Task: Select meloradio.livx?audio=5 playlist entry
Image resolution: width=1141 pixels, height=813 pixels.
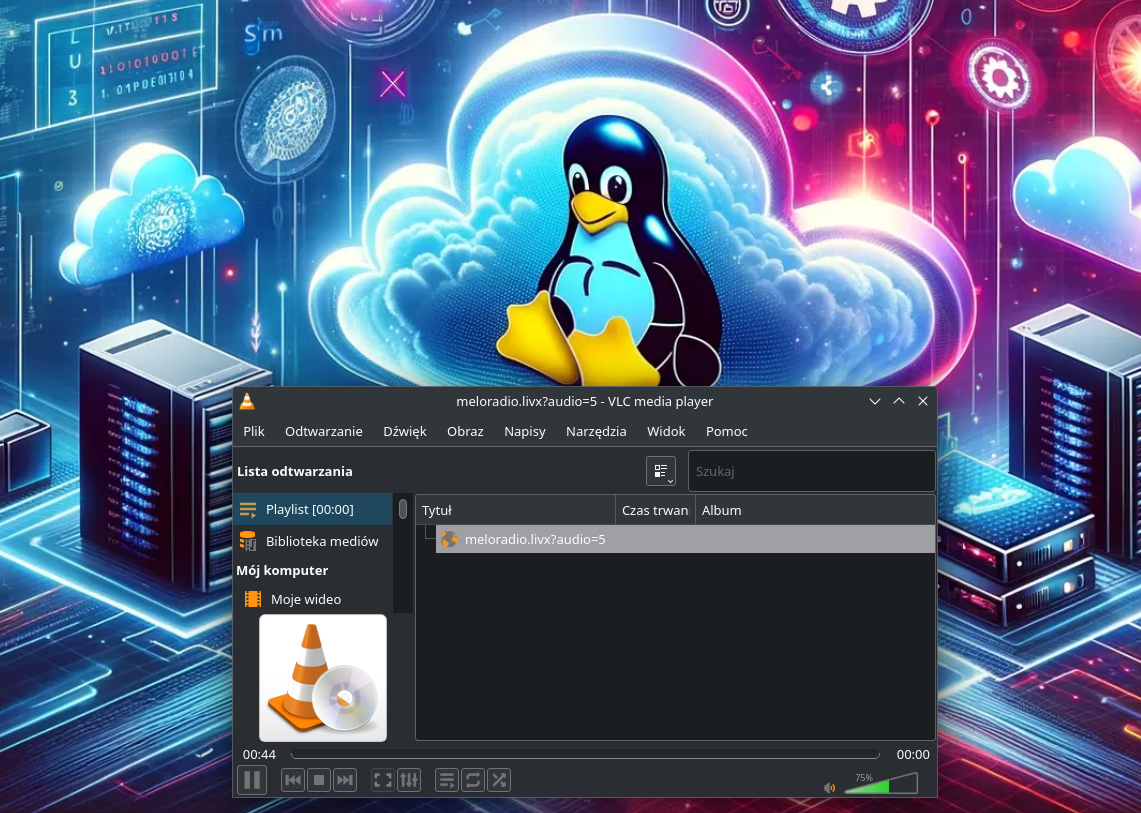Action: pyautogui.click(x=535, y=540)
